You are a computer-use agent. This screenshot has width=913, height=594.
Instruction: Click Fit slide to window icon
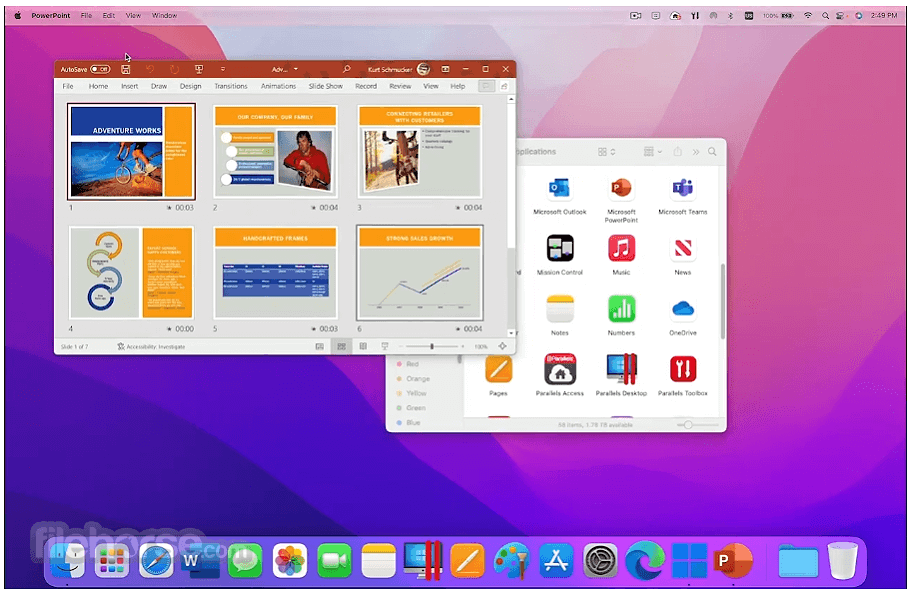(502, 346)
